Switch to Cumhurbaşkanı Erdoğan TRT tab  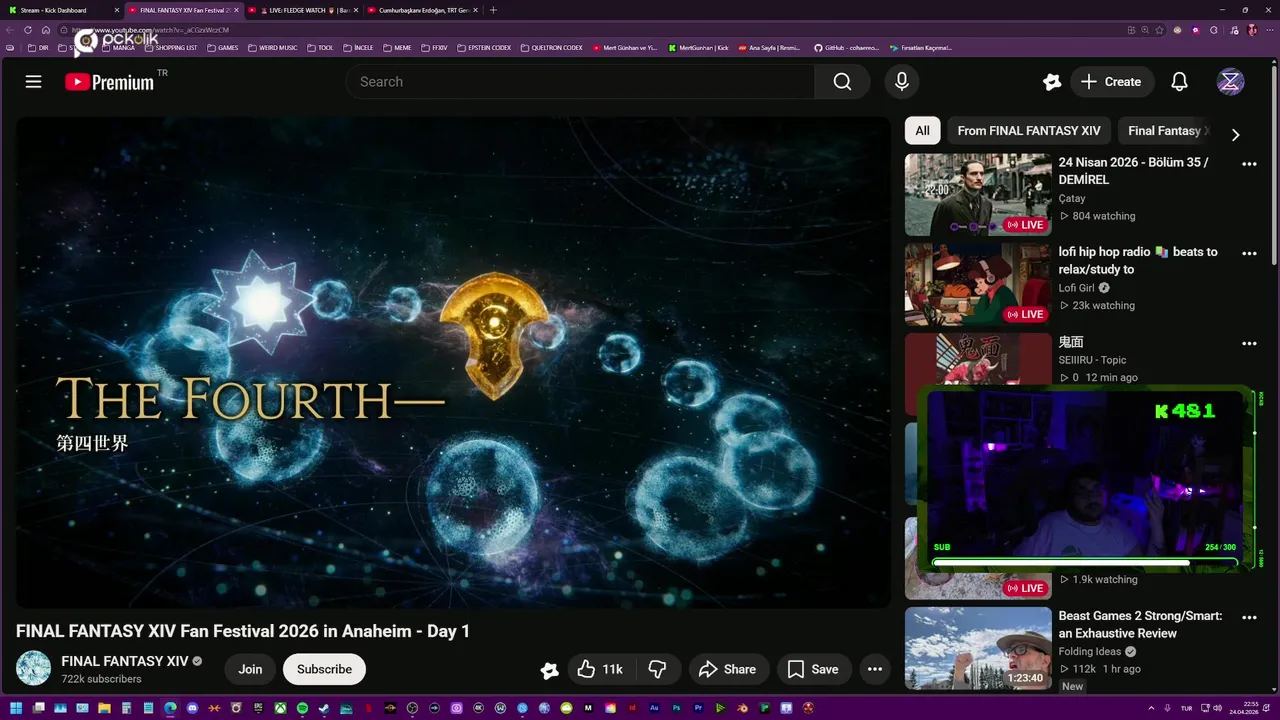click(423, 10)
